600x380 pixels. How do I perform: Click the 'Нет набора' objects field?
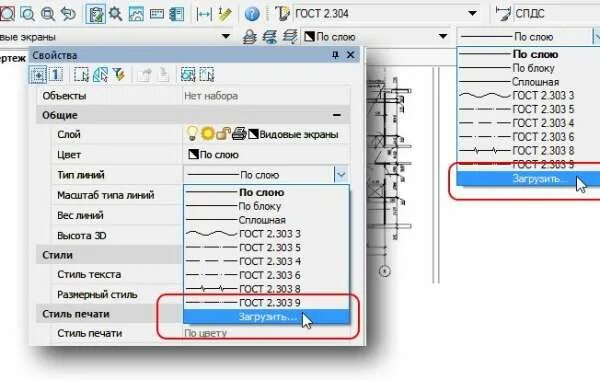(266, 96)
